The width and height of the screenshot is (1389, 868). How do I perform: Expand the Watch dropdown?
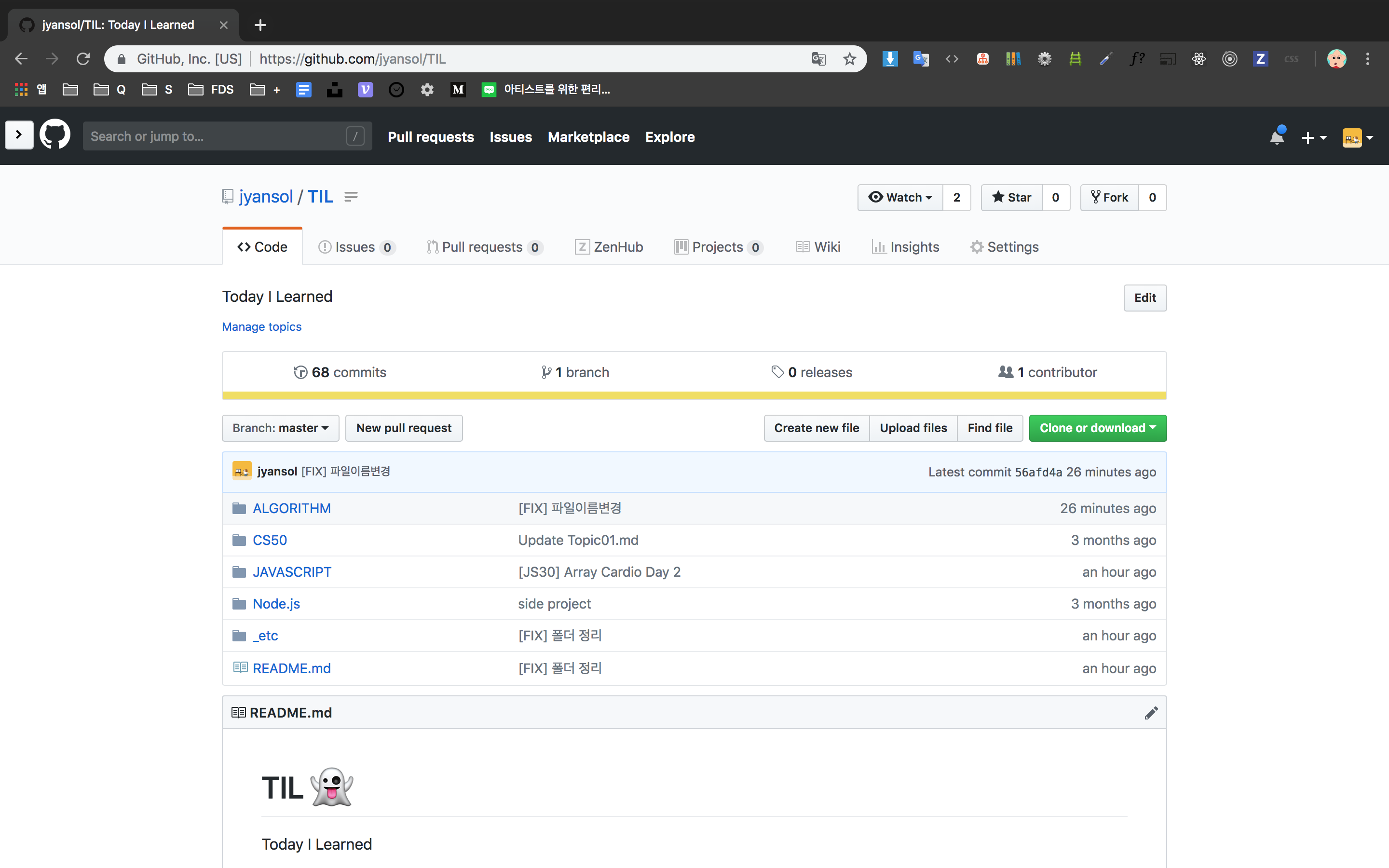click(900, 198)
